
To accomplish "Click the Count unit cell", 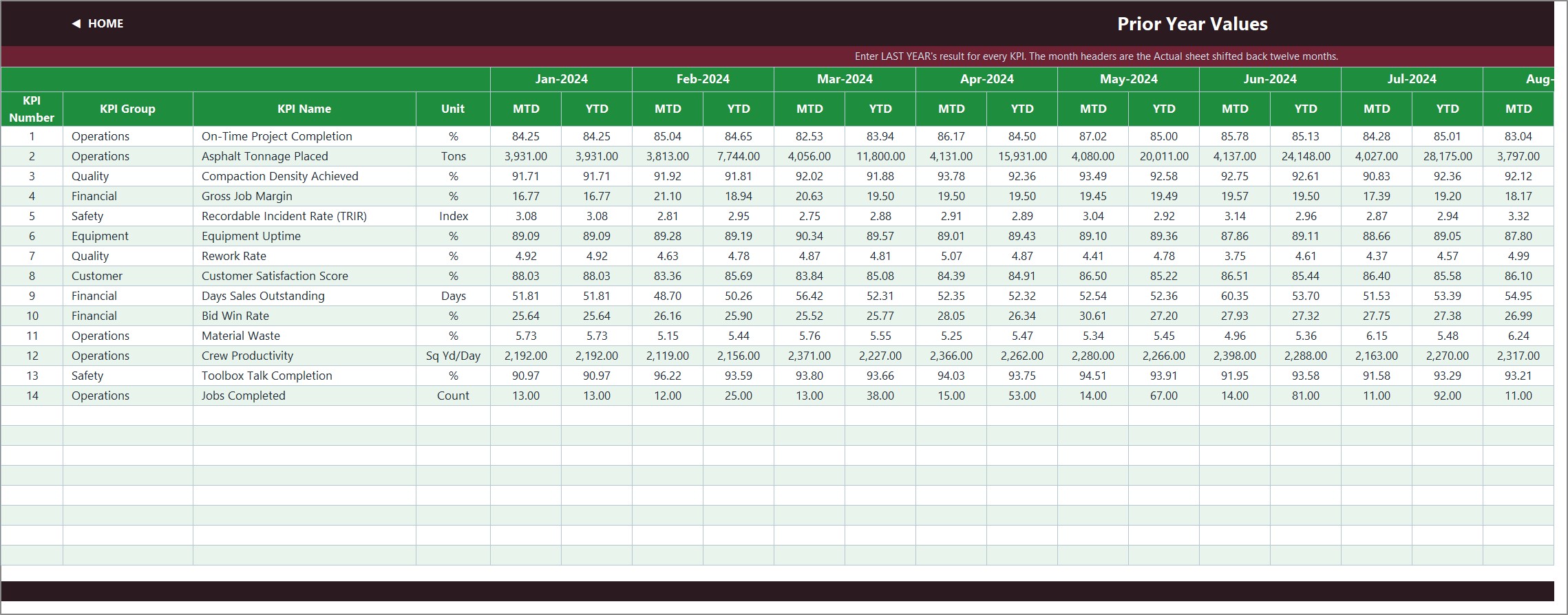I will click(453, 396).
